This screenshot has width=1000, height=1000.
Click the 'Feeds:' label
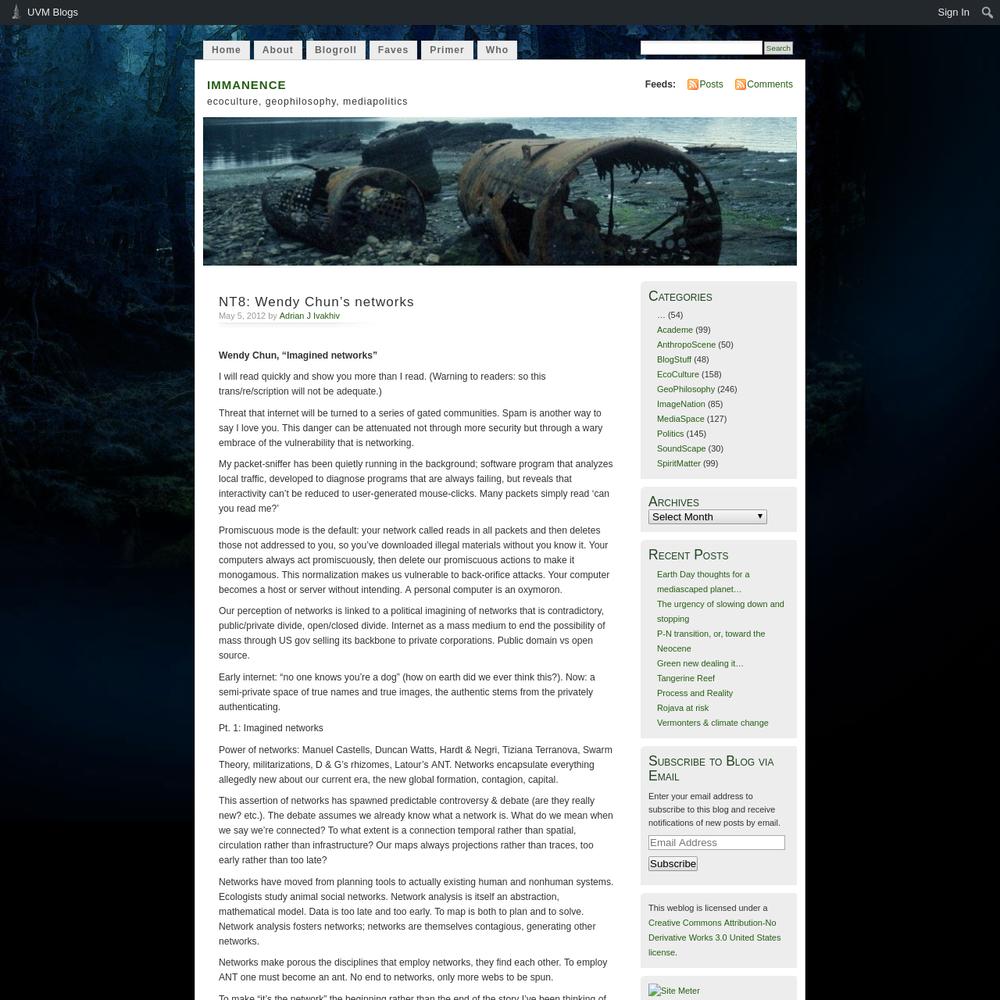tap(660, 84)
